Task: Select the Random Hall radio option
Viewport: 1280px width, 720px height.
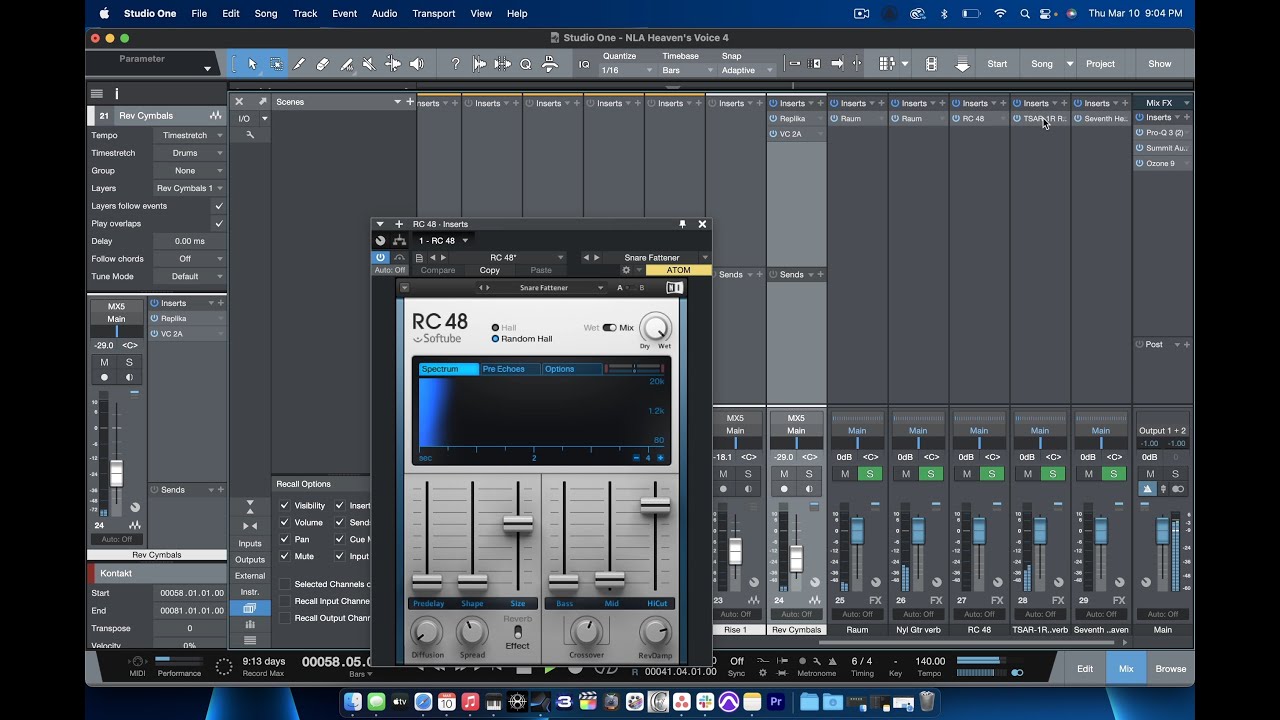Action: [x=495, y=339]
